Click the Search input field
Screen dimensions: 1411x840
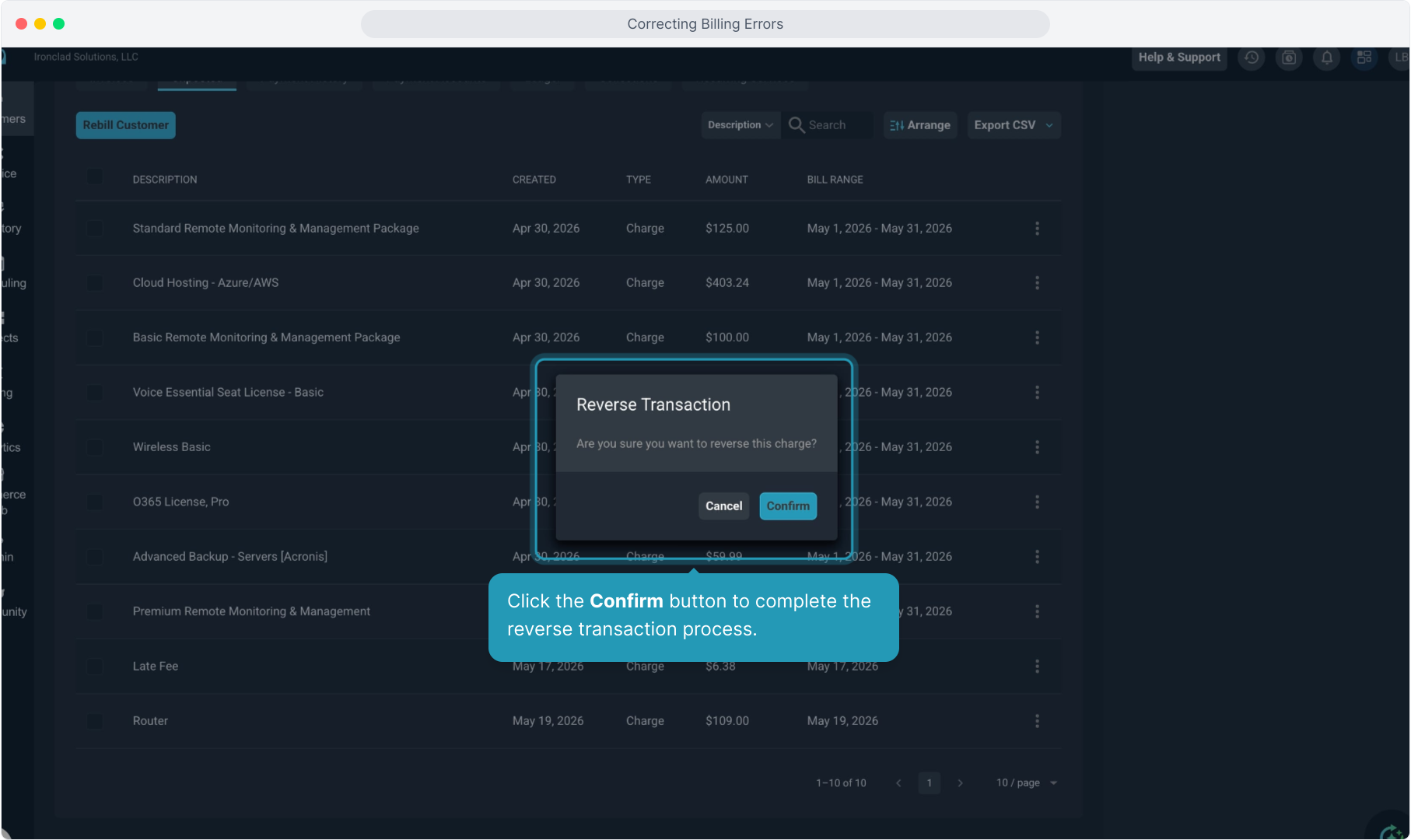tap(828, 125)
